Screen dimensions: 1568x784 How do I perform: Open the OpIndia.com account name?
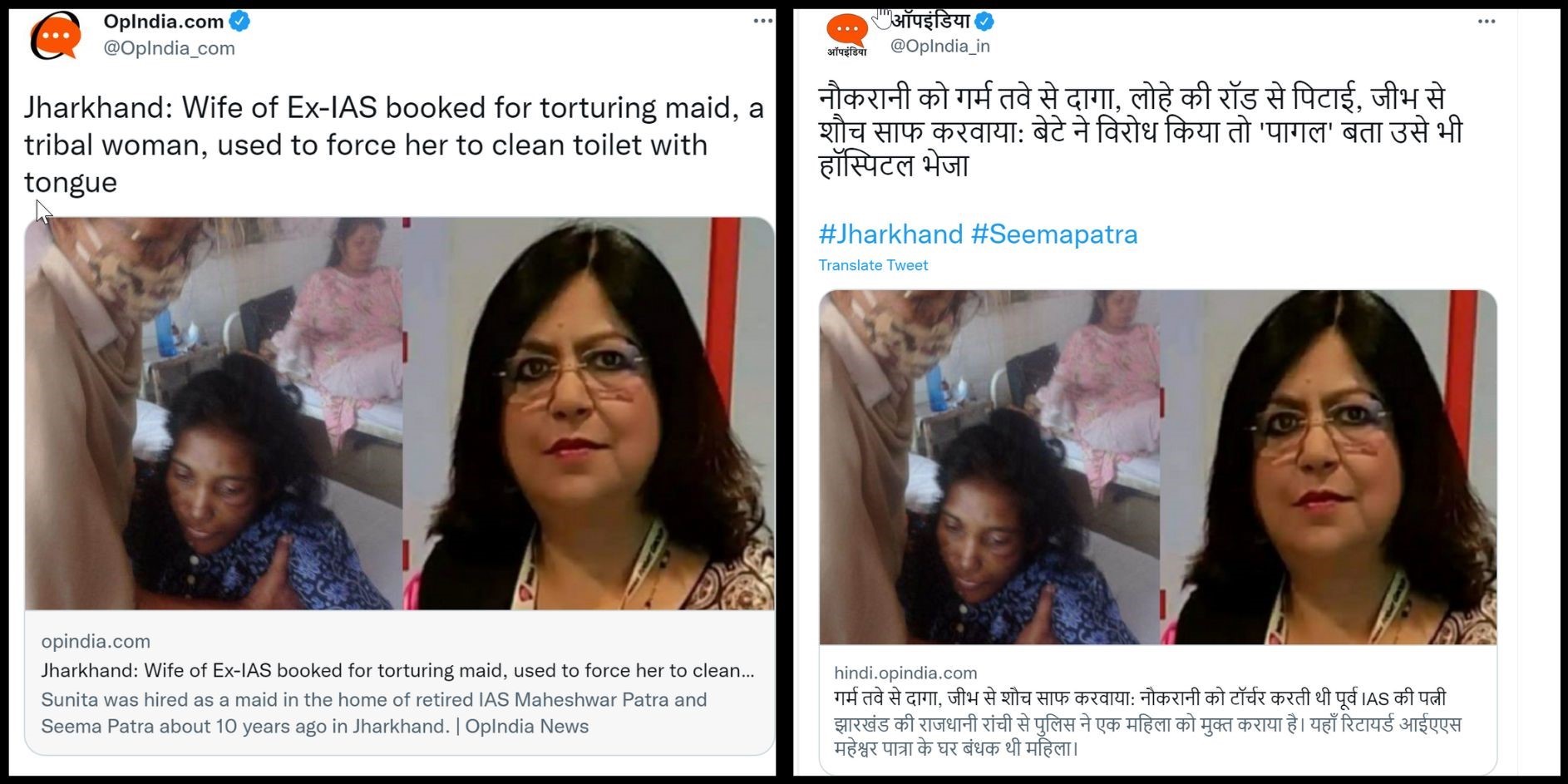(x=164, y=22)
